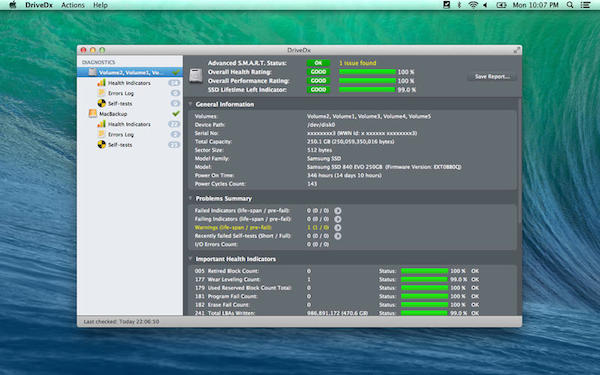
Task: Click the Save Report... button
Action: (492, 77)
